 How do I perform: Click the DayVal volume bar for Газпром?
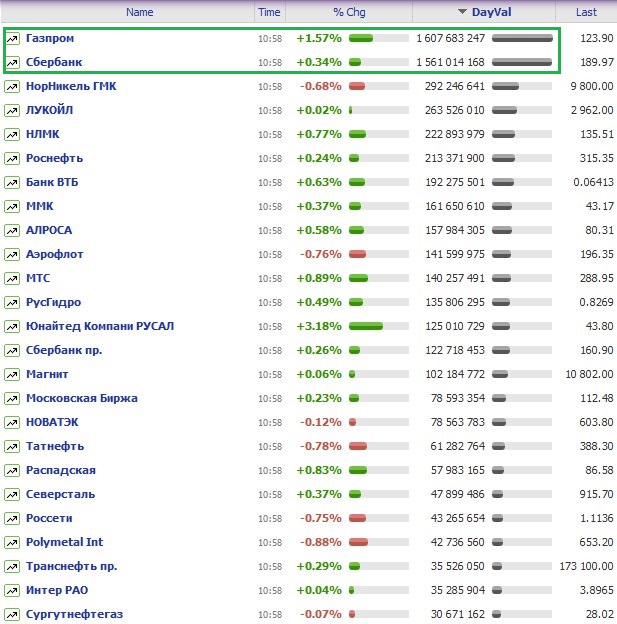coord(522,38)
